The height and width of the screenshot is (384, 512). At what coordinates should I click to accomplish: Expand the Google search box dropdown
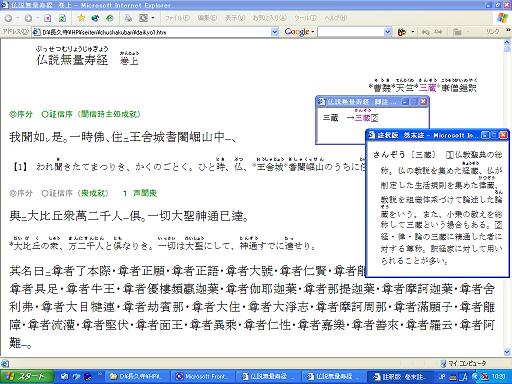388,32
